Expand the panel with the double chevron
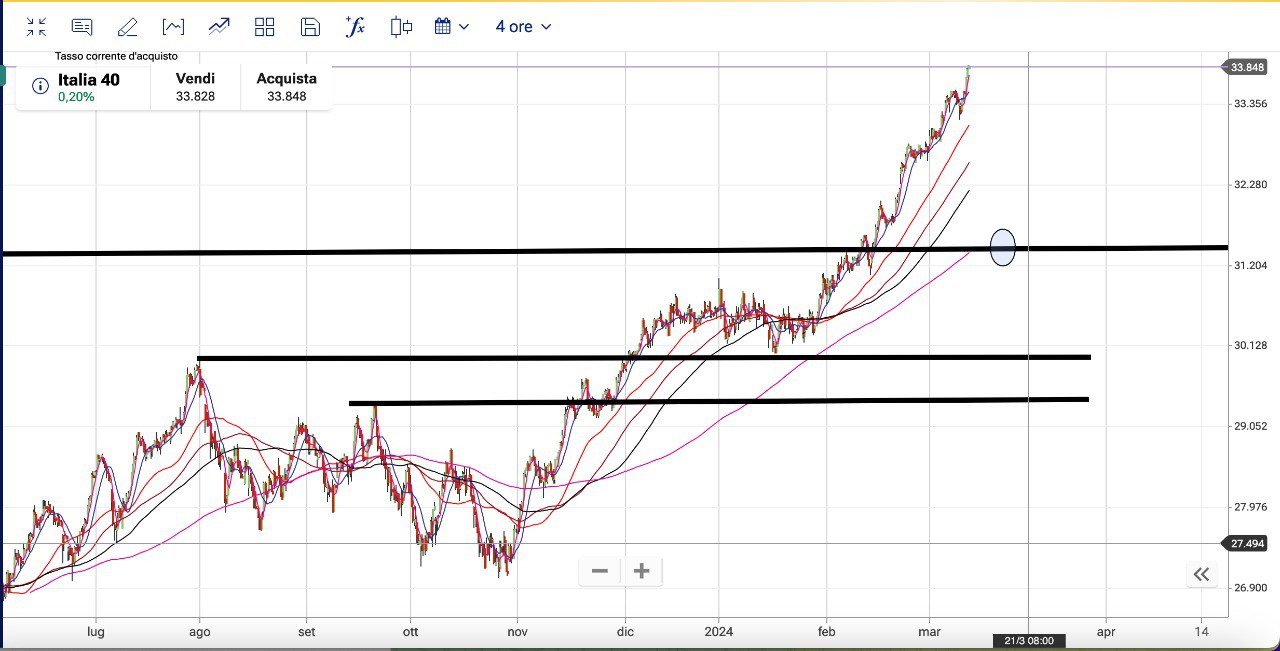The height and width of the screenshot is (651, 1280). point(1201,574)
